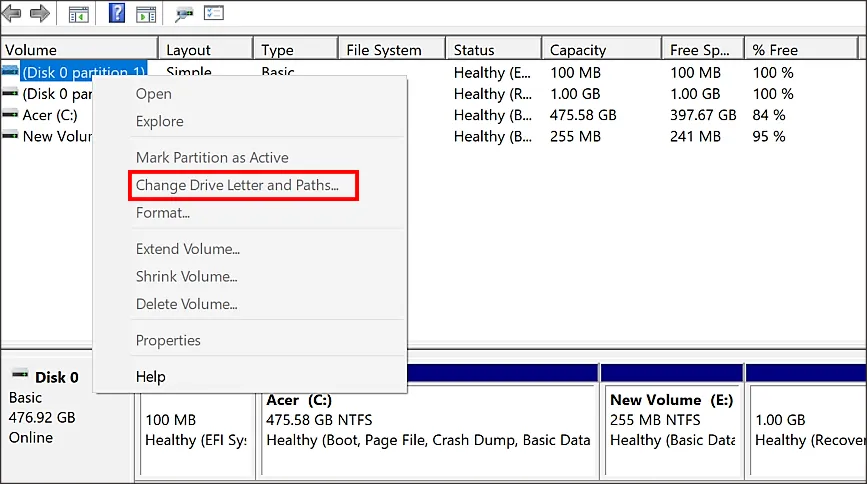Click Show/Hide Console Tree toolbar icon
Screen dimensions: 867x484
click(78, 14)
